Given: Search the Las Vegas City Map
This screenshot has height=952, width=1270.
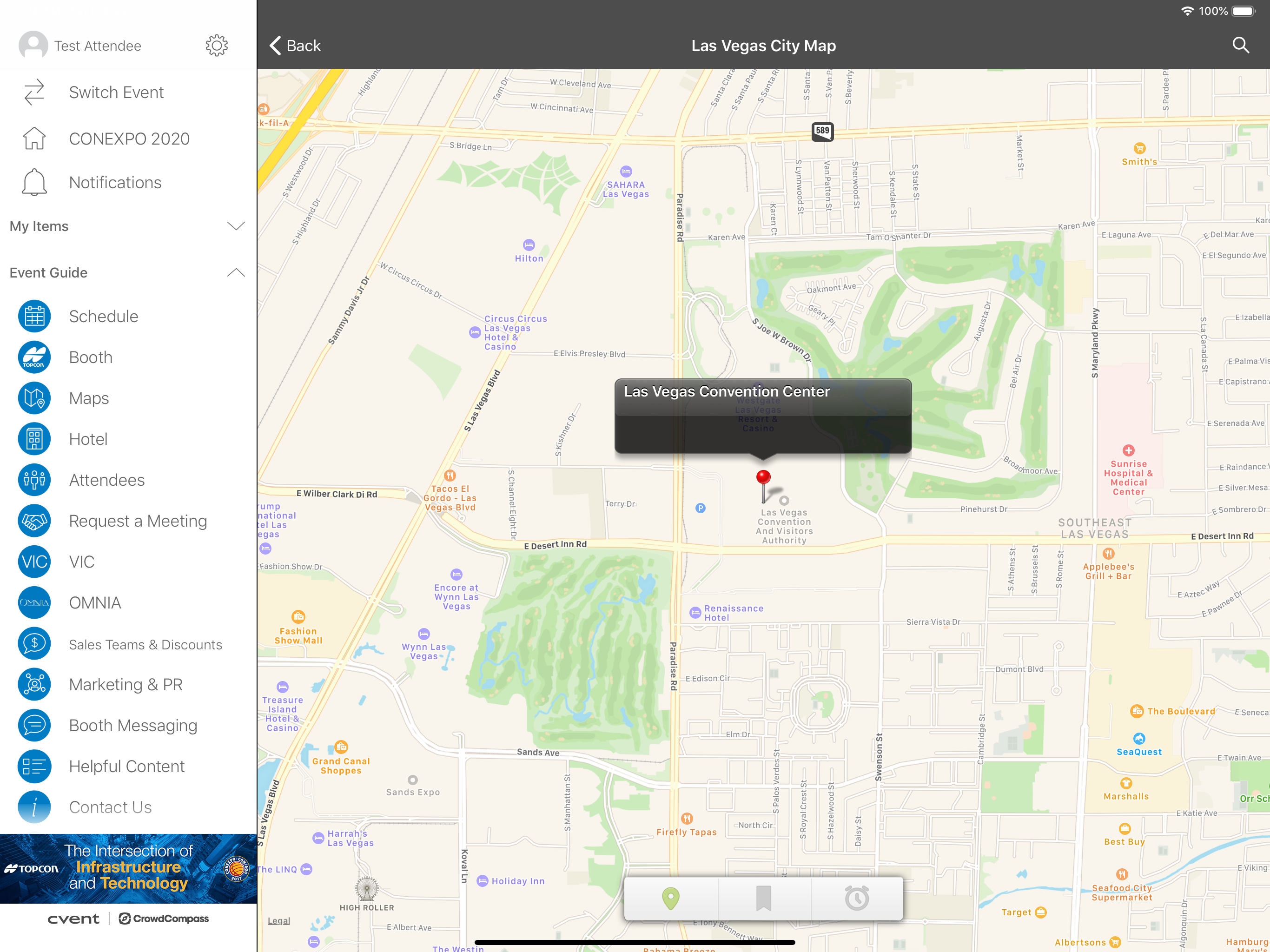Looking at the screenshot, I should coord(1241,46).
